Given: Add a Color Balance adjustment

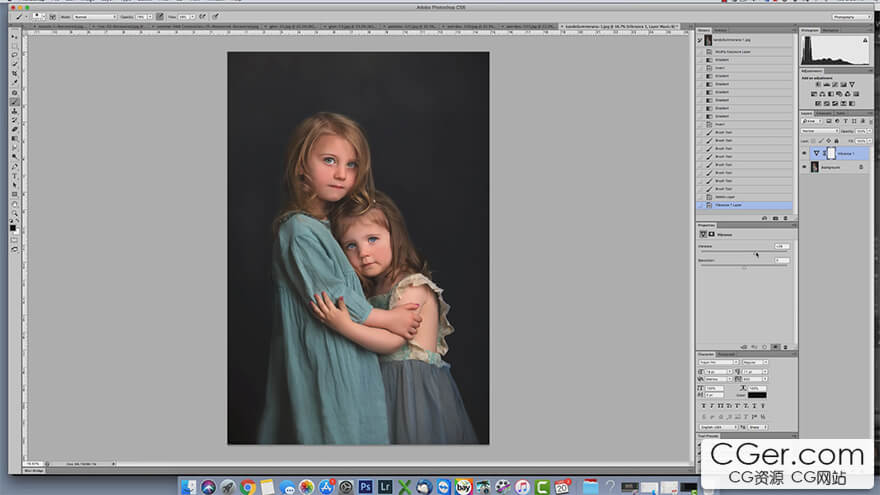Looking at the screenshot, I should point(822,94).
